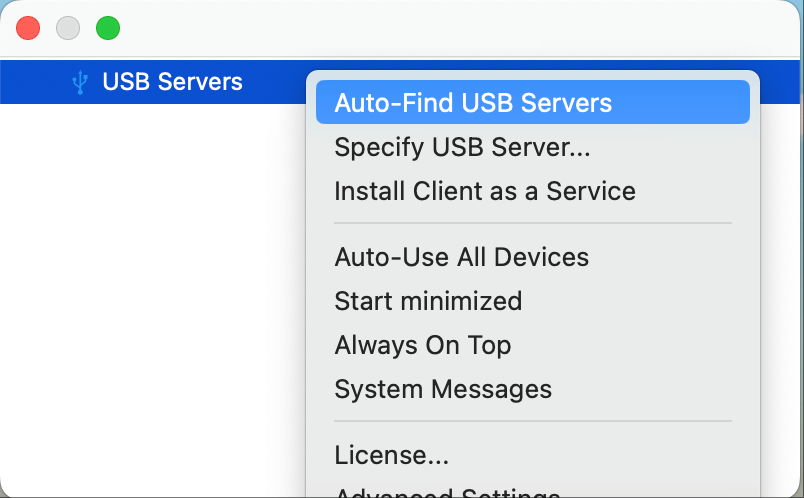Select the USB Servers tree item label
The image size is (804, 498).
click(172, 82)
